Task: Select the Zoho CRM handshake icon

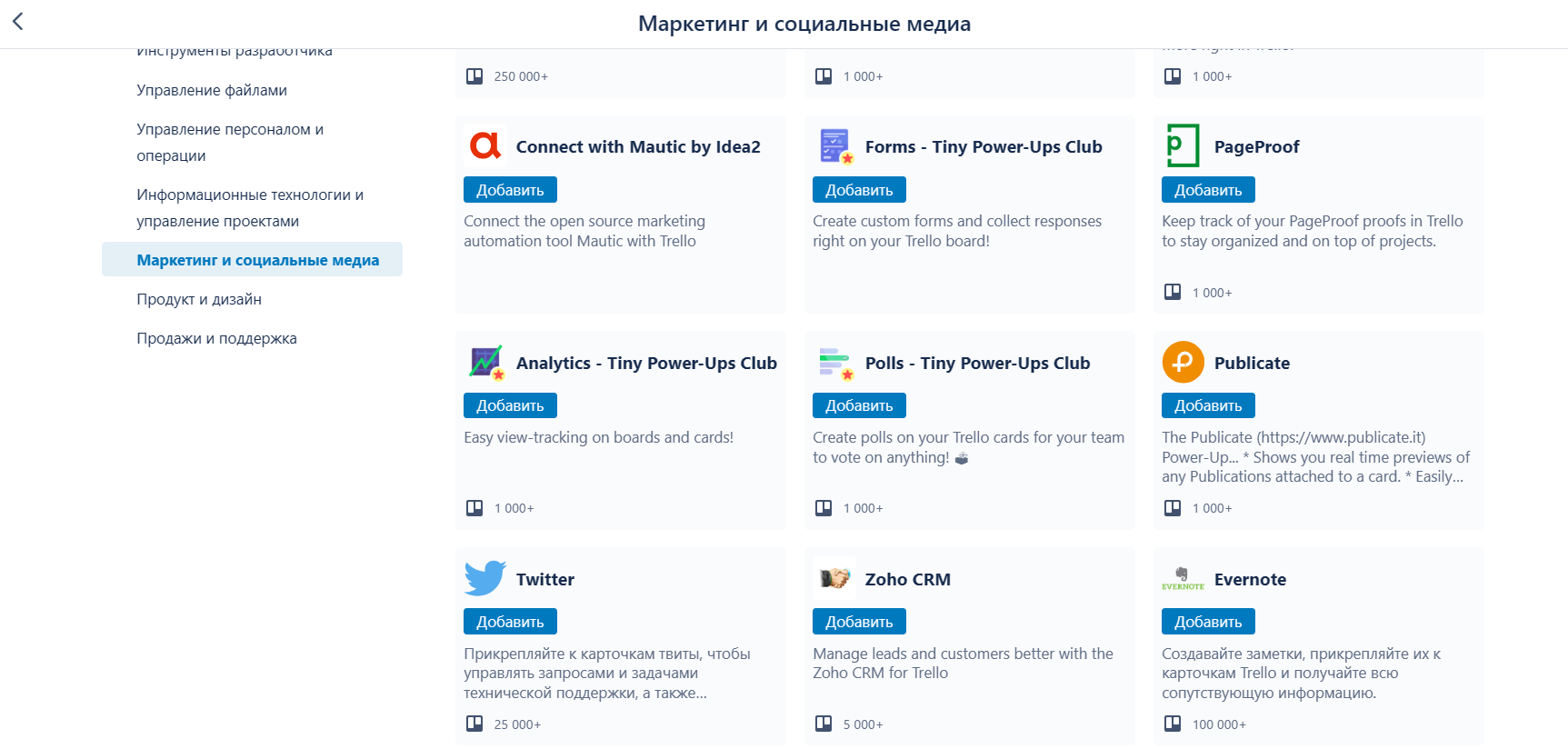Action: click(834, 578)
